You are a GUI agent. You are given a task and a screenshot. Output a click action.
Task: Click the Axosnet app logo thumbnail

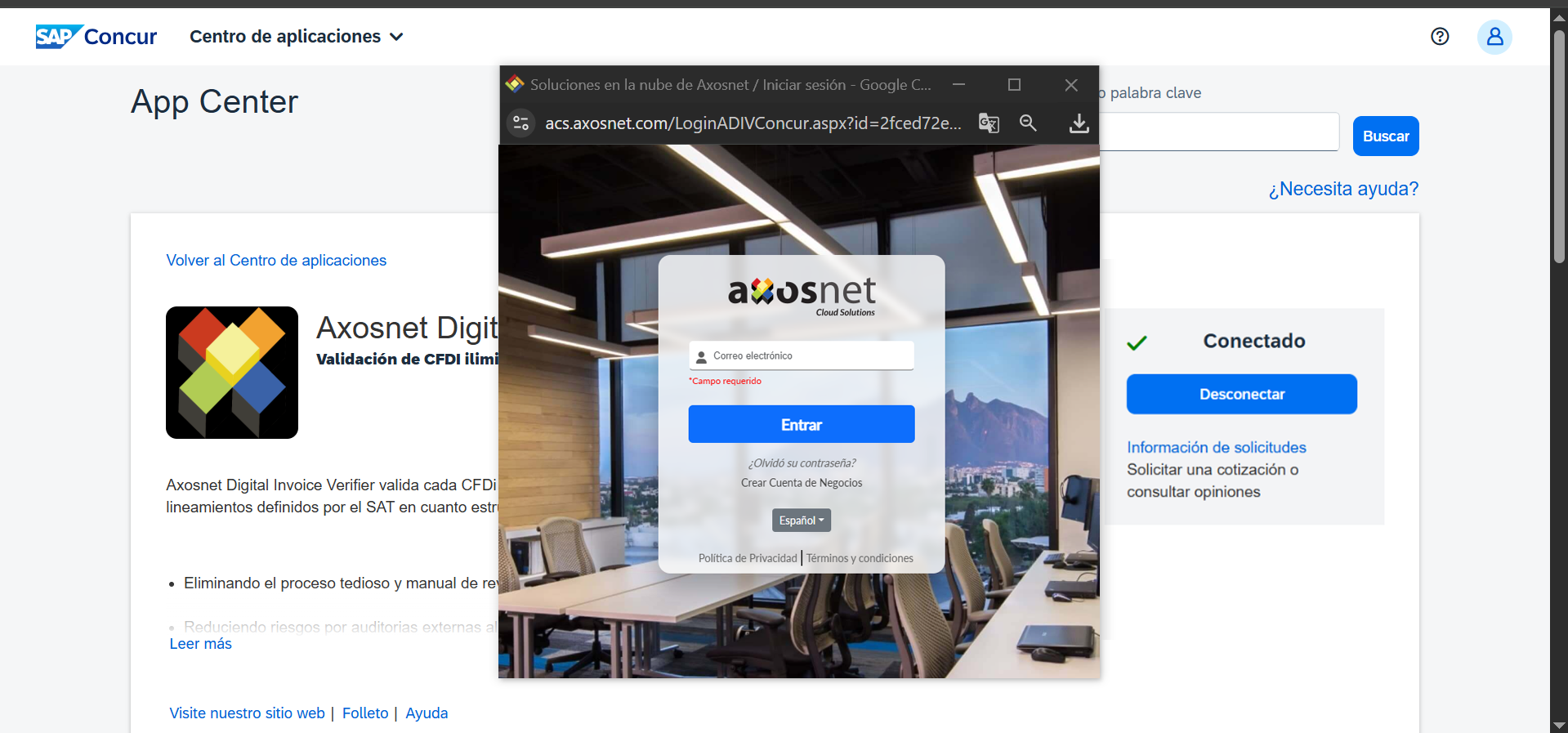232,373
